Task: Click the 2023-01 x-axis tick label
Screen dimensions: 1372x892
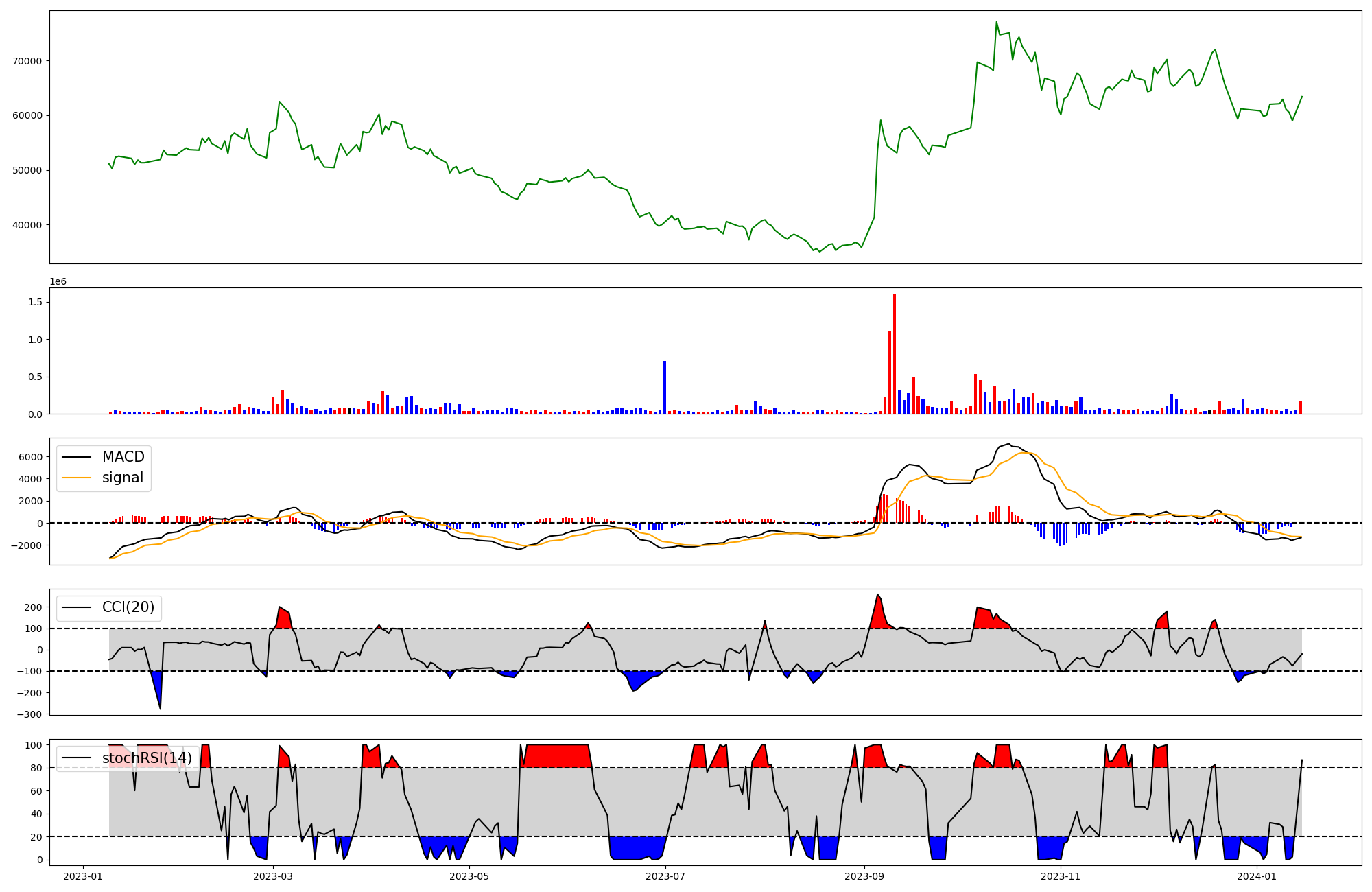Action: pyautogui.click(x=83, y=876)
